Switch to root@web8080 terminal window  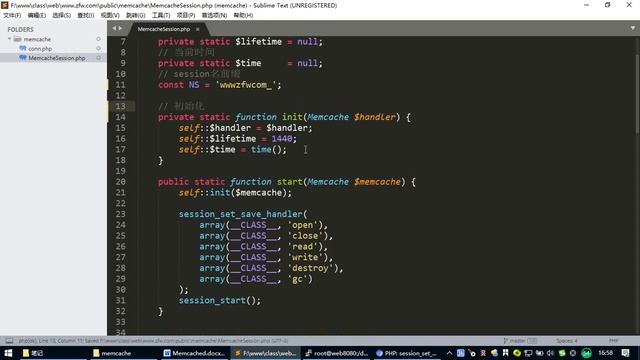[x=336, y=353]
